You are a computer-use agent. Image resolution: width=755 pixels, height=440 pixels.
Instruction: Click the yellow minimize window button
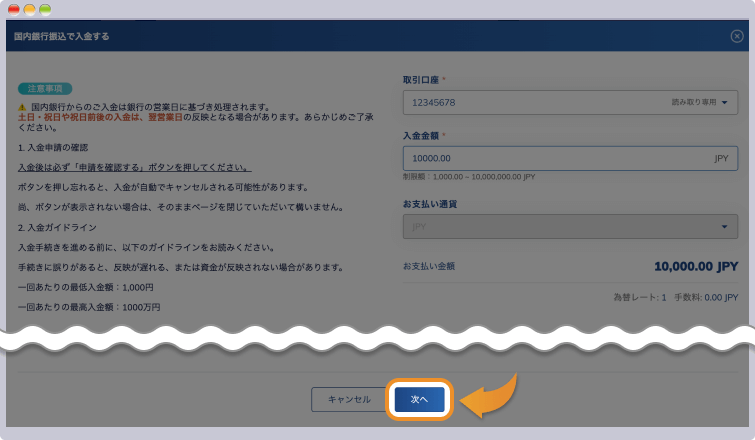30,9
